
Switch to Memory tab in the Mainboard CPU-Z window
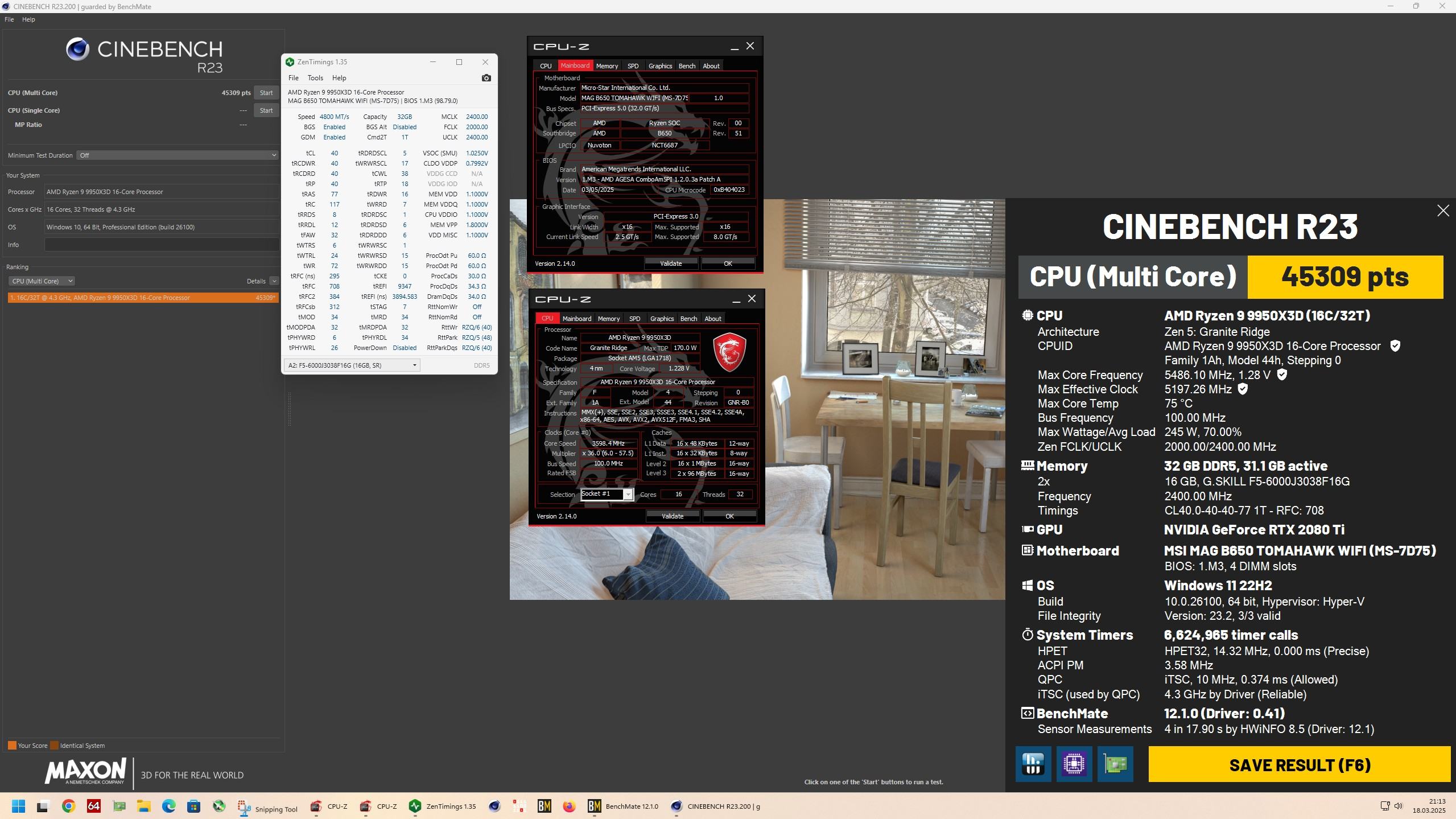[607, 66]
